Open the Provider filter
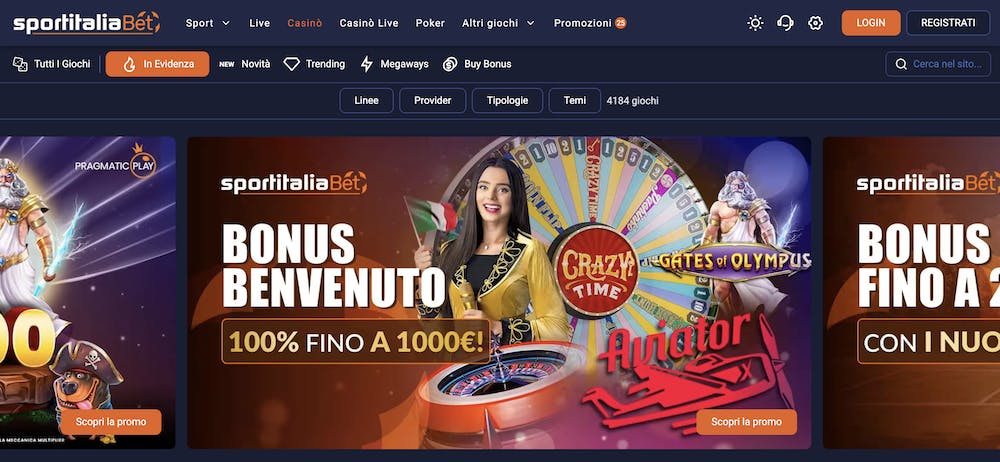Screen dimensions: 1000x462 click(x=432, y=101)
